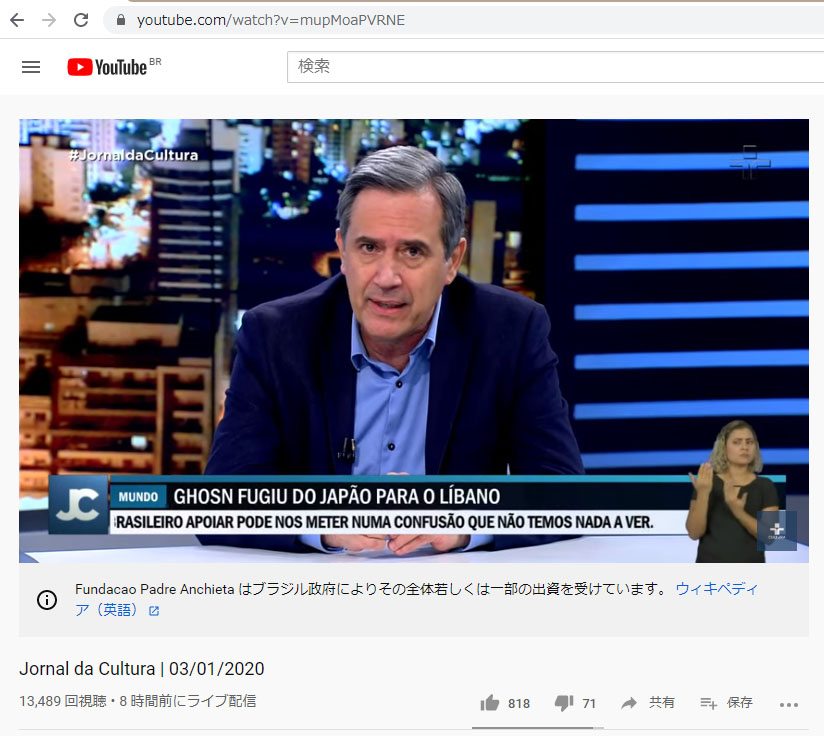This screenshot has width=824, height=736.
Task: Go to the YouTube home logo
Action: click(x=107, y=67)
